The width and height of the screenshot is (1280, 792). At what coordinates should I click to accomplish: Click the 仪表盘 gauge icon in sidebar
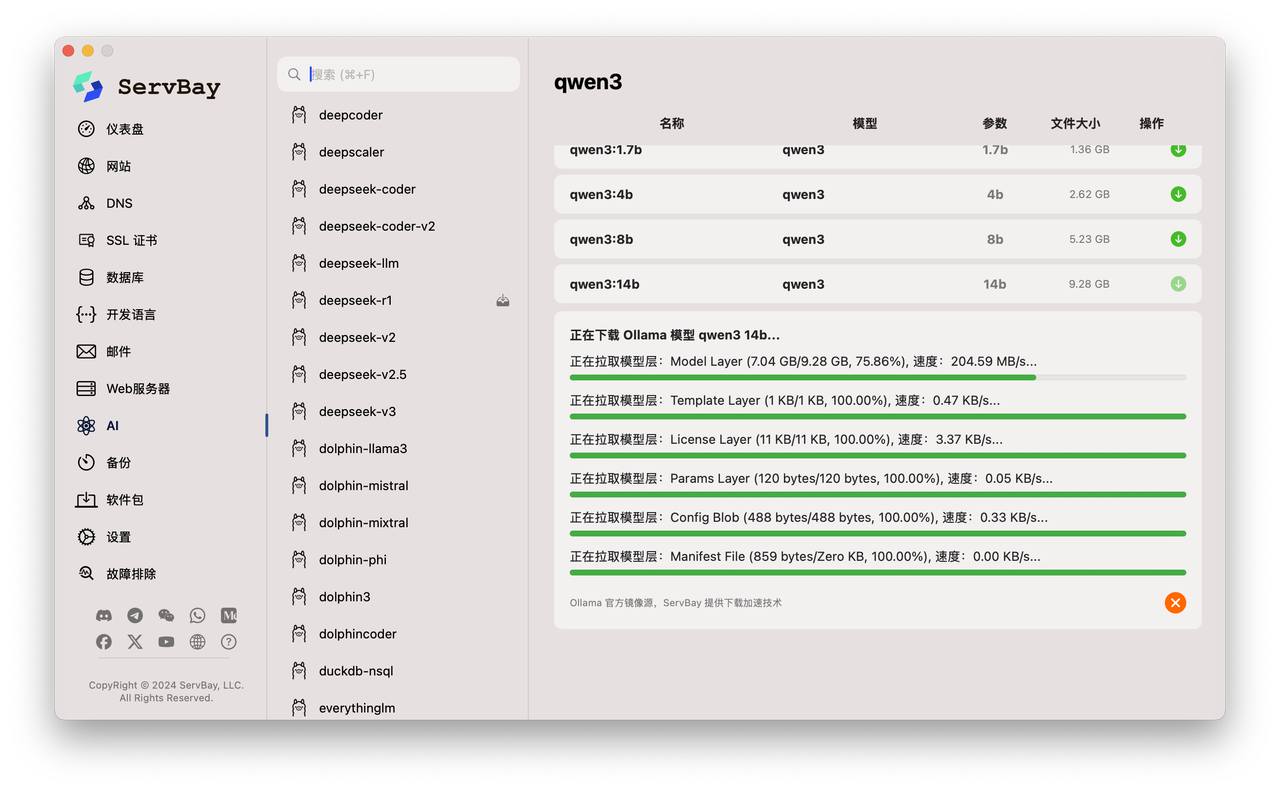tap(86, 129)
